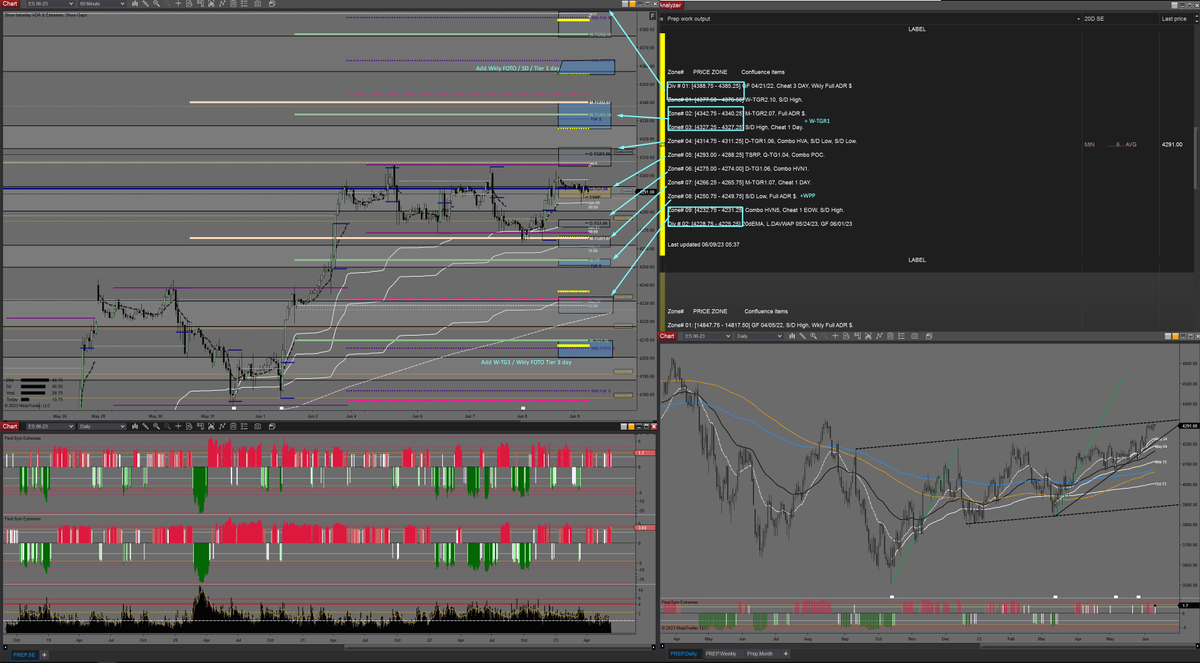Click zoom in icon on lower-left Daily chart
The height and width of the screenshot is (663, 1200).
pos(156,426)
